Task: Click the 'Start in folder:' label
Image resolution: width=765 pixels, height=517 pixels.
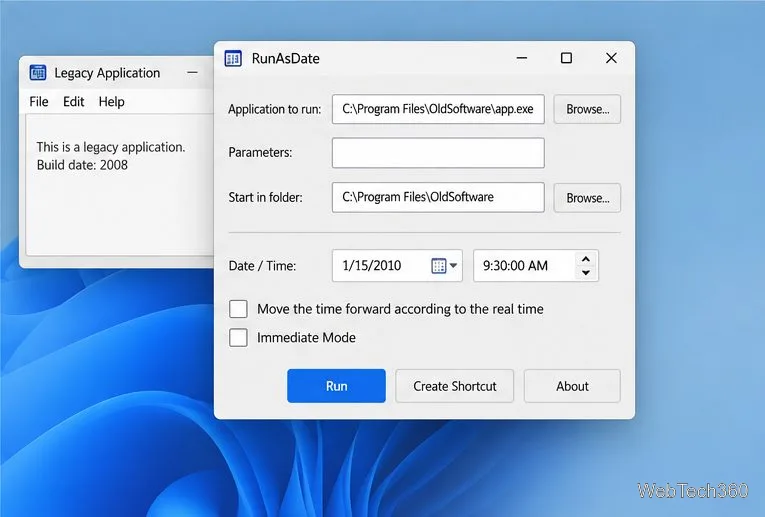Action: click(x=265, y=198)
